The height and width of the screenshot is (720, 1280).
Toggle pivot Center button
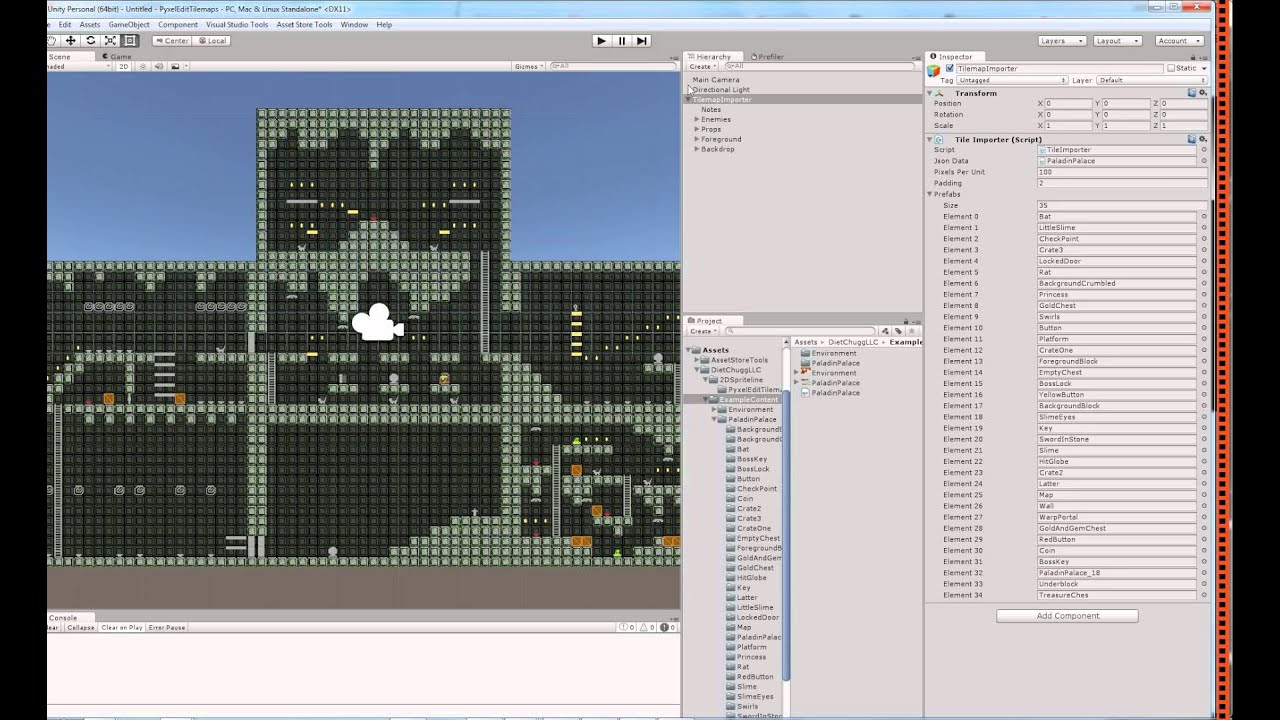pos(172,41)
